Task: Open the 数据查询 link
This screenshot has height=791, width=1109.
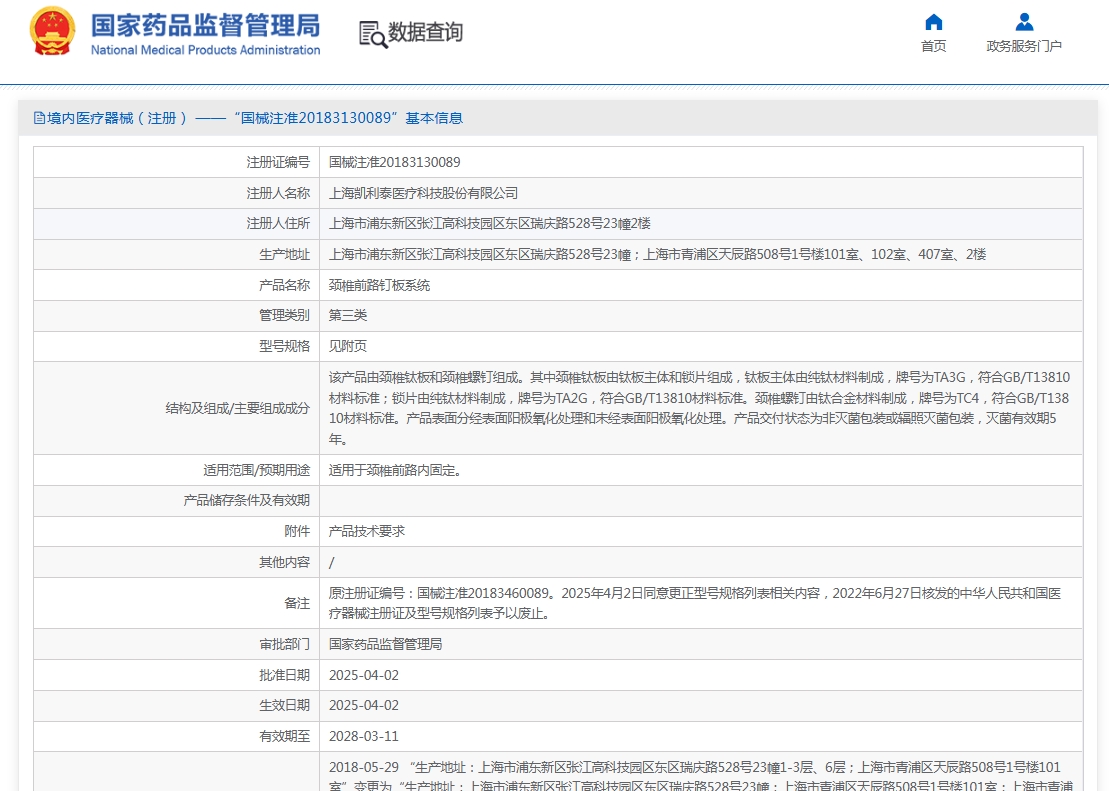Action: (425, 33)
